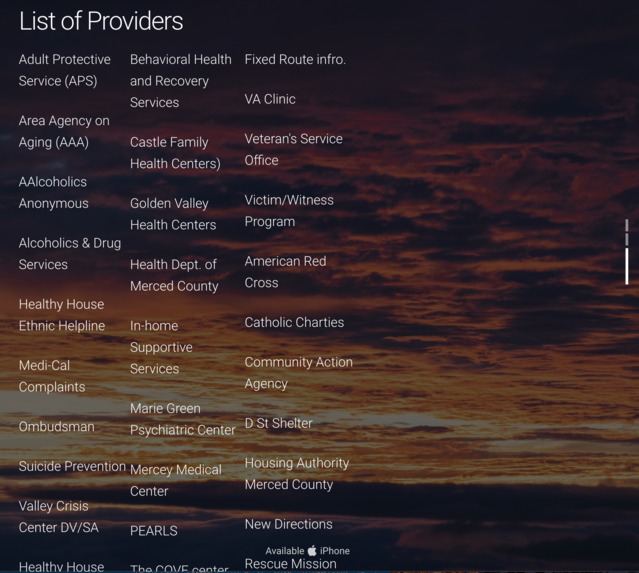Open New Directions provider link

point(289,524)
